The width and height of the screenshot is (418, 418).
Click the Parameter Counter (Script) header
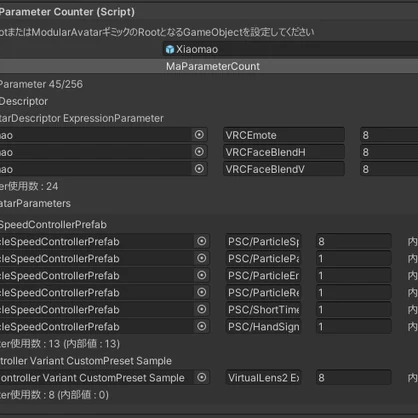click(67, 12)
